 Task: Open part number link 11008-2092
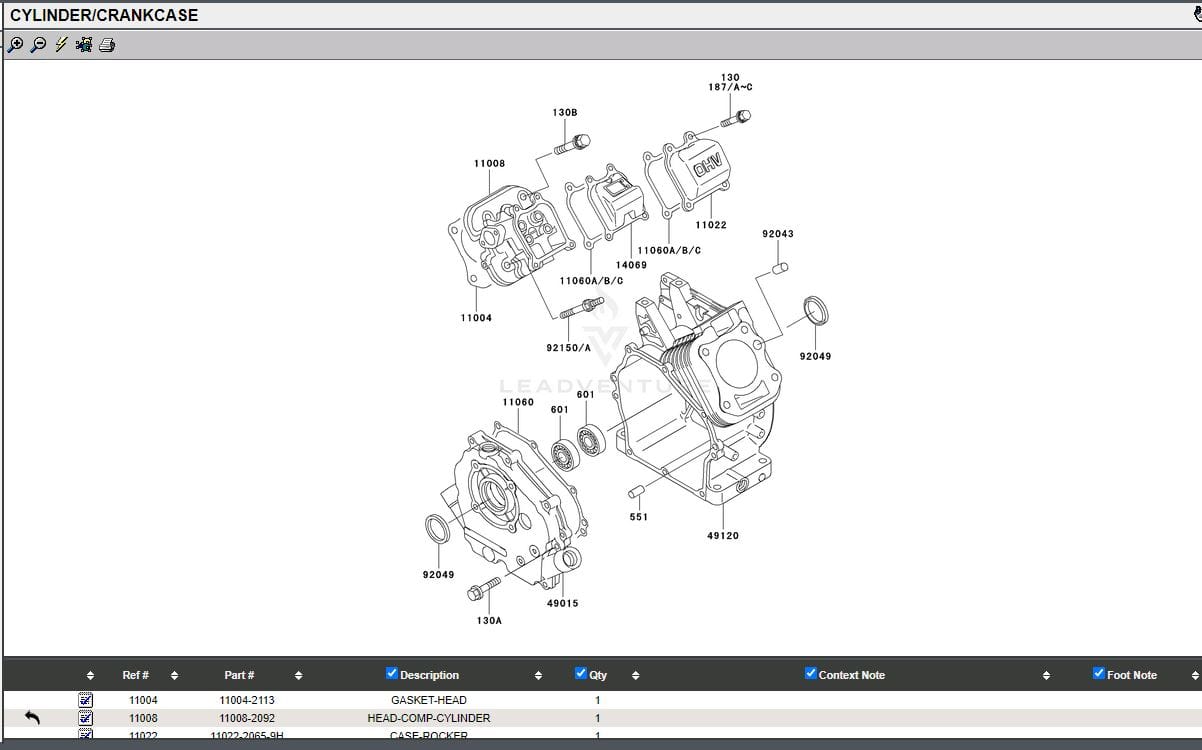tap(245, 717)
